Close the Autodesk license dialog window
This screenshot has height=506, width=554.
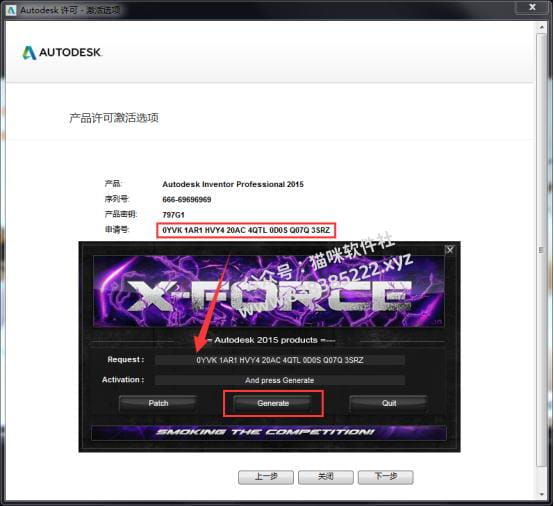tap(532, 7)
